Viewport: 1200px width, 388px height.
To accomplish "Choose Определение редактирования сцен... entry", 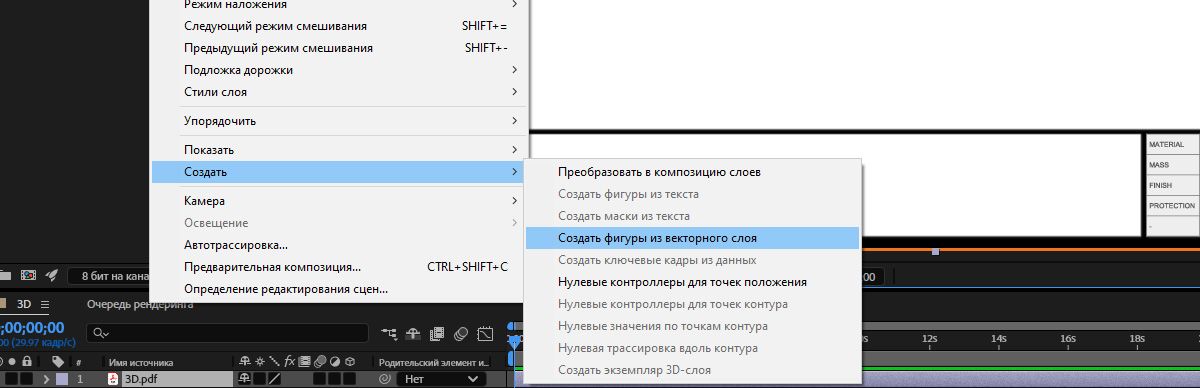I will click(338, 289).
